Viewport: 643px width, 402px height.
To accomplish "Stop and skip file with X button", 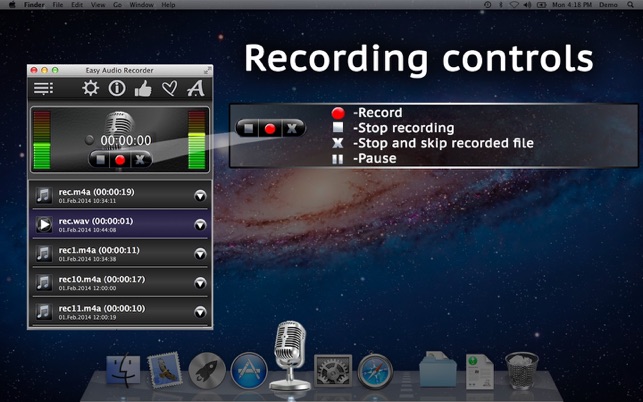I will pyautogui.click(x=140, y=160).
